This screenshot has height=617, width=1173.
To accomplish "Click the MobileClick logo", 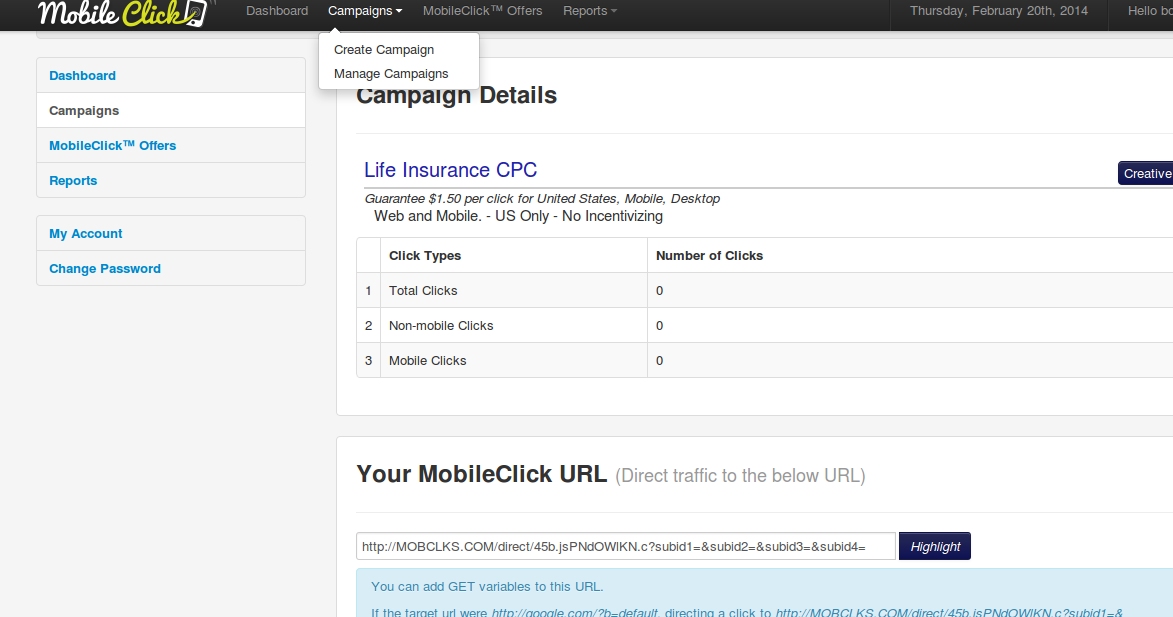I will [x=123, y=13].
